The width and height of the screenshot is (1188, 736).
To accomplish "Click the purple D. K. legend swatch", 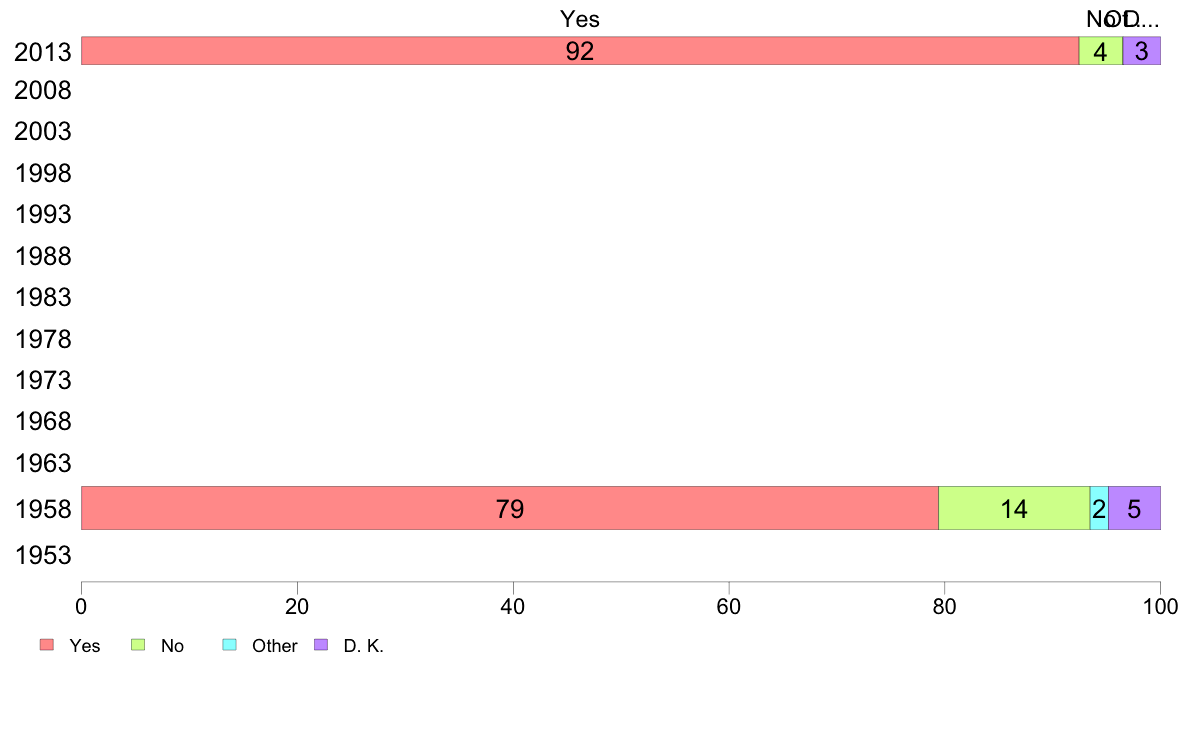I will [321, 644].
